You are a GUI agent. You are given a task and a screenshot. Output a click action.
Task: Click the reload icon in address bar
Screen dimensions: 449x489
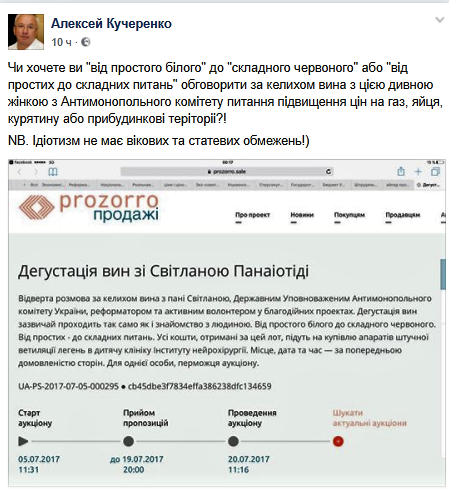pos(328,172)
